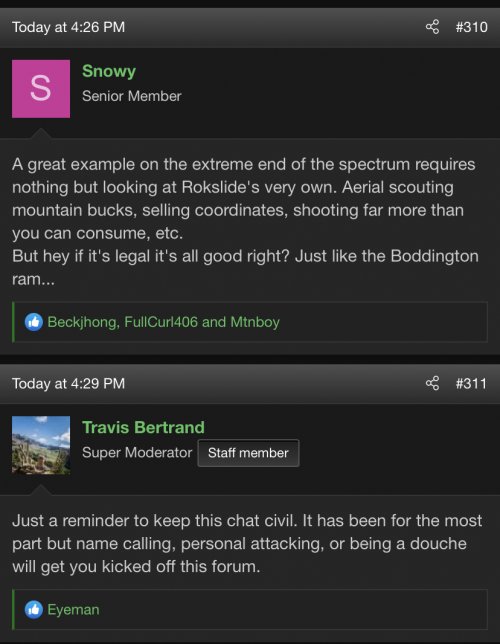This screenshot has height=644, width=500.
Task: Click the thumbs-up icon under Snowy's post
Action: pos(34,322)
